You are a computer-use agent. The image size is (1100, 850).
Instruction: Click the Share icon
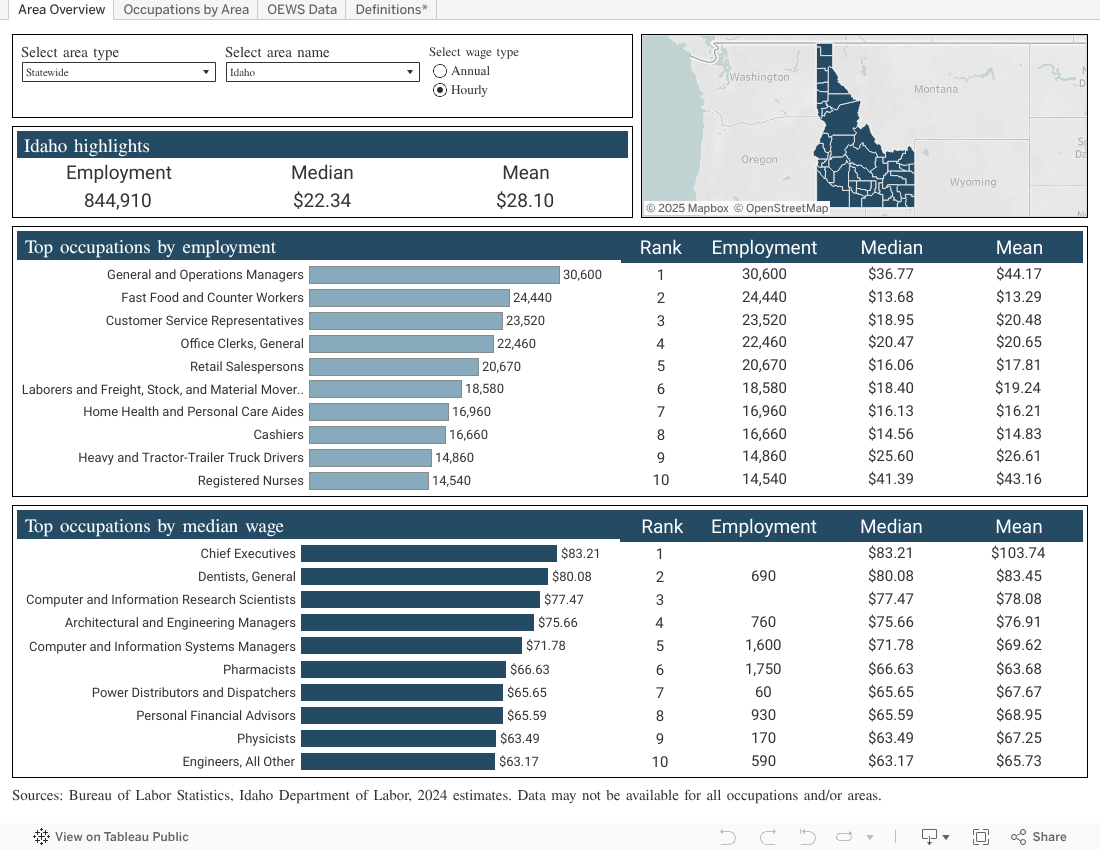point(1039,837)
